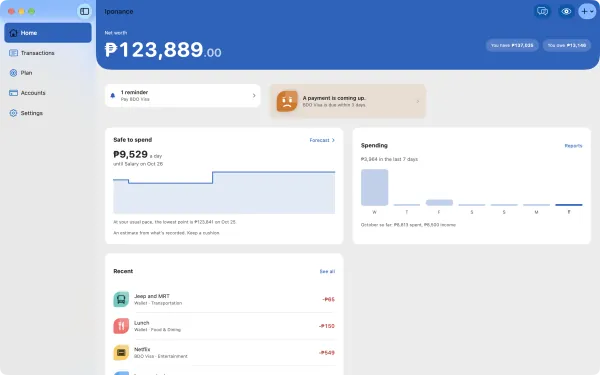The height and width of the screenshot is (375, 600).
Task: Click the 'Recent' section heading
Action: (x=123, y=271)
